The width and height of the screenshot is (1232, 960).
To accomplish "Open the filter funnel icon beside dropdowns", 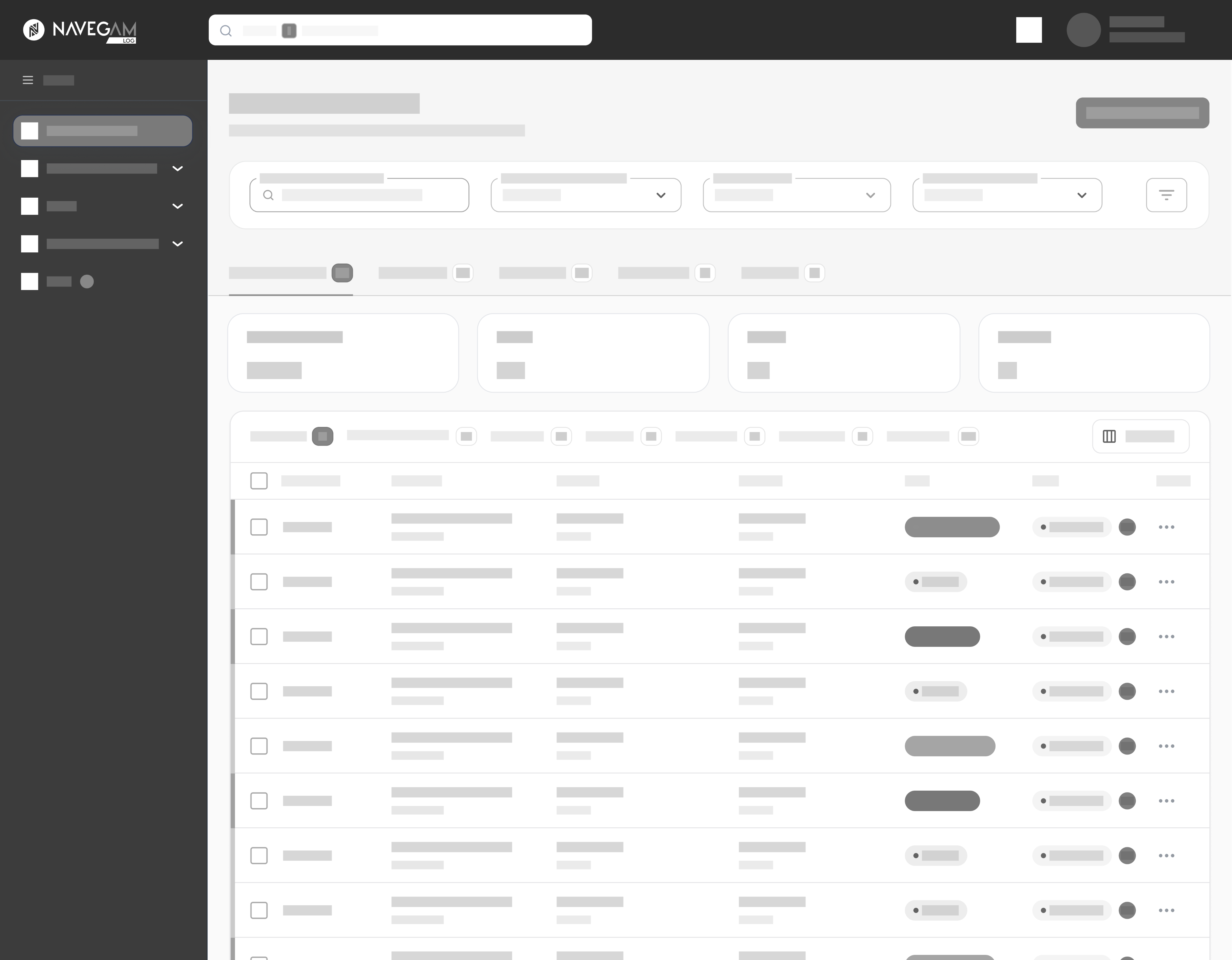I will (1166, 195).
